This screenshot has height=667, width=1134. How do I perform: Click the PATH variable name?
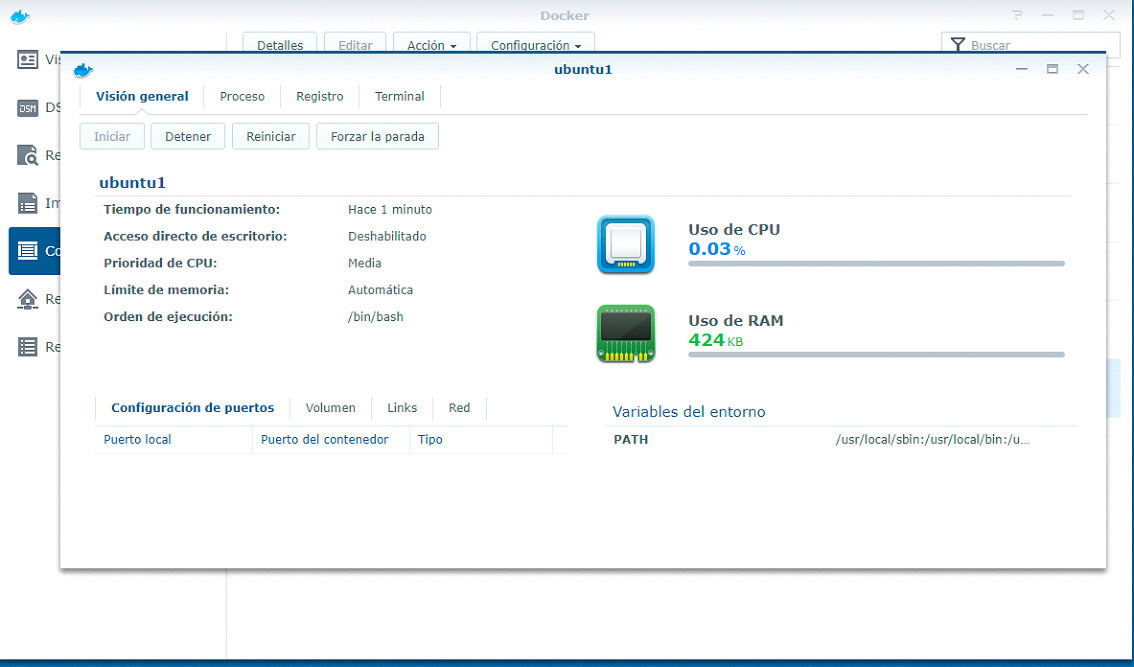(631, 439)
